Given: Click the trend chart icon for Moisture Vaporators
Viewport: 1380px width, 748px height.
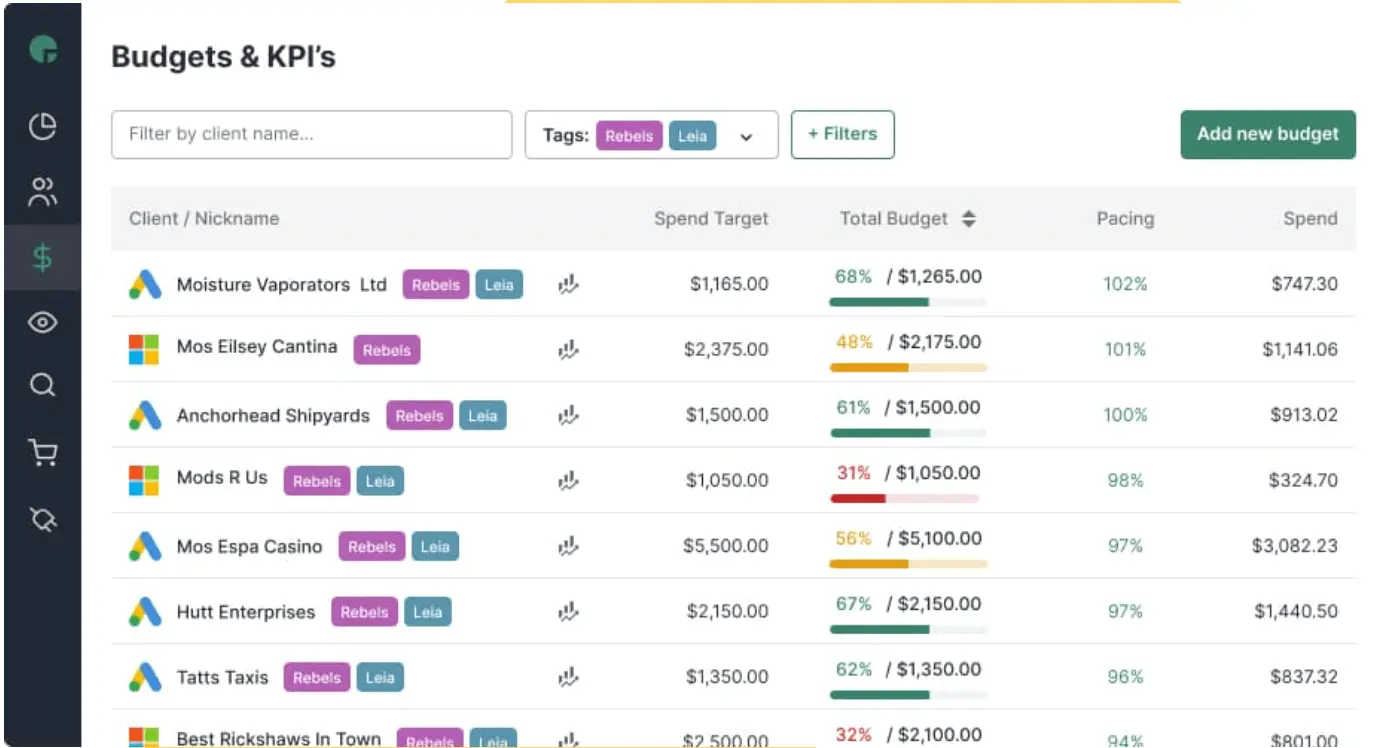Looking at the screenshot, I should tap(569, 285).
